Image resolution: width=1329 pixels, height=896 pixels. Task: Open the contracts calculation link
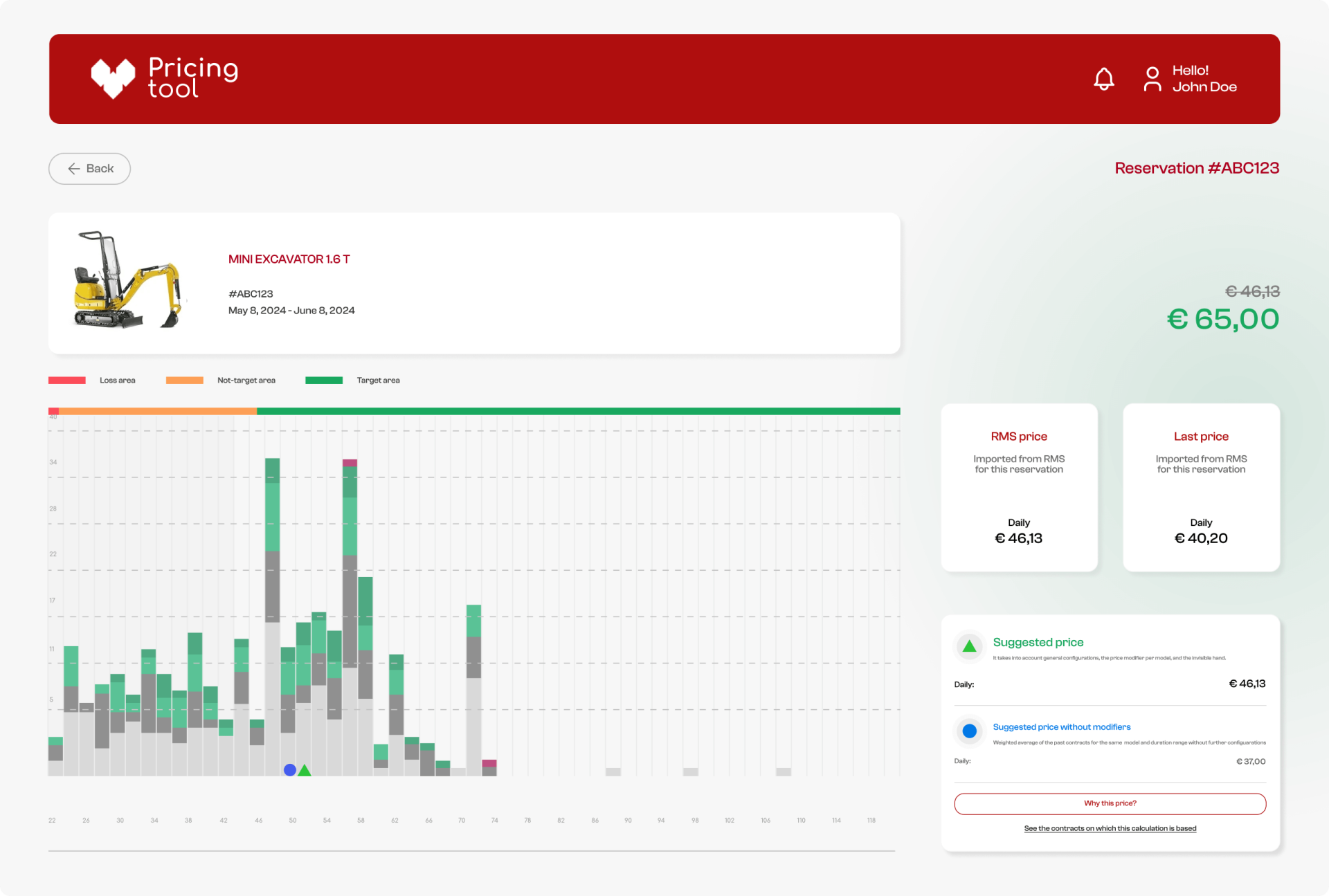(x=1110, y=828)
